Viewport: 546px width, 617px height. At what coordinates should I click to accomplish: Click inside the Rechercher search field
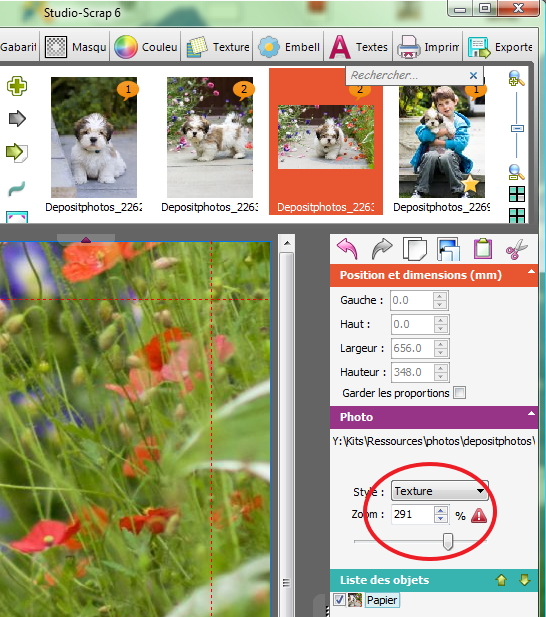407,75
